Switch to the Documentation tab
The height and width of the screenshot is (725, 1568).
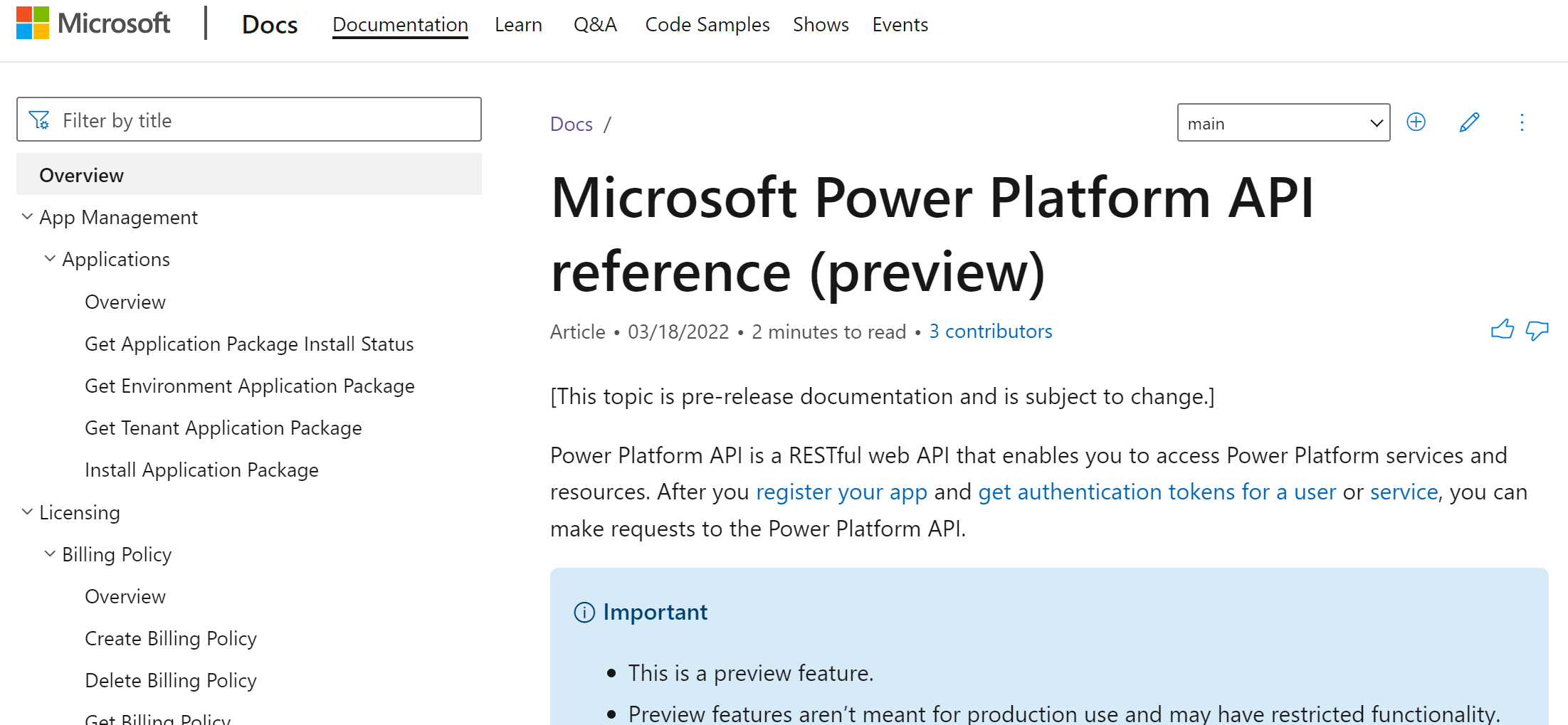(x=400, y=23)
